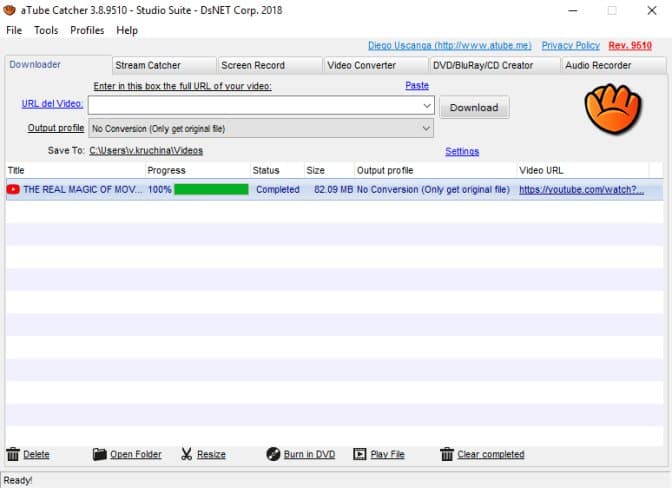Click the Delete trash can icon
Image resolution: width=672 pixels, height=488 pixels.
point(13,454)
